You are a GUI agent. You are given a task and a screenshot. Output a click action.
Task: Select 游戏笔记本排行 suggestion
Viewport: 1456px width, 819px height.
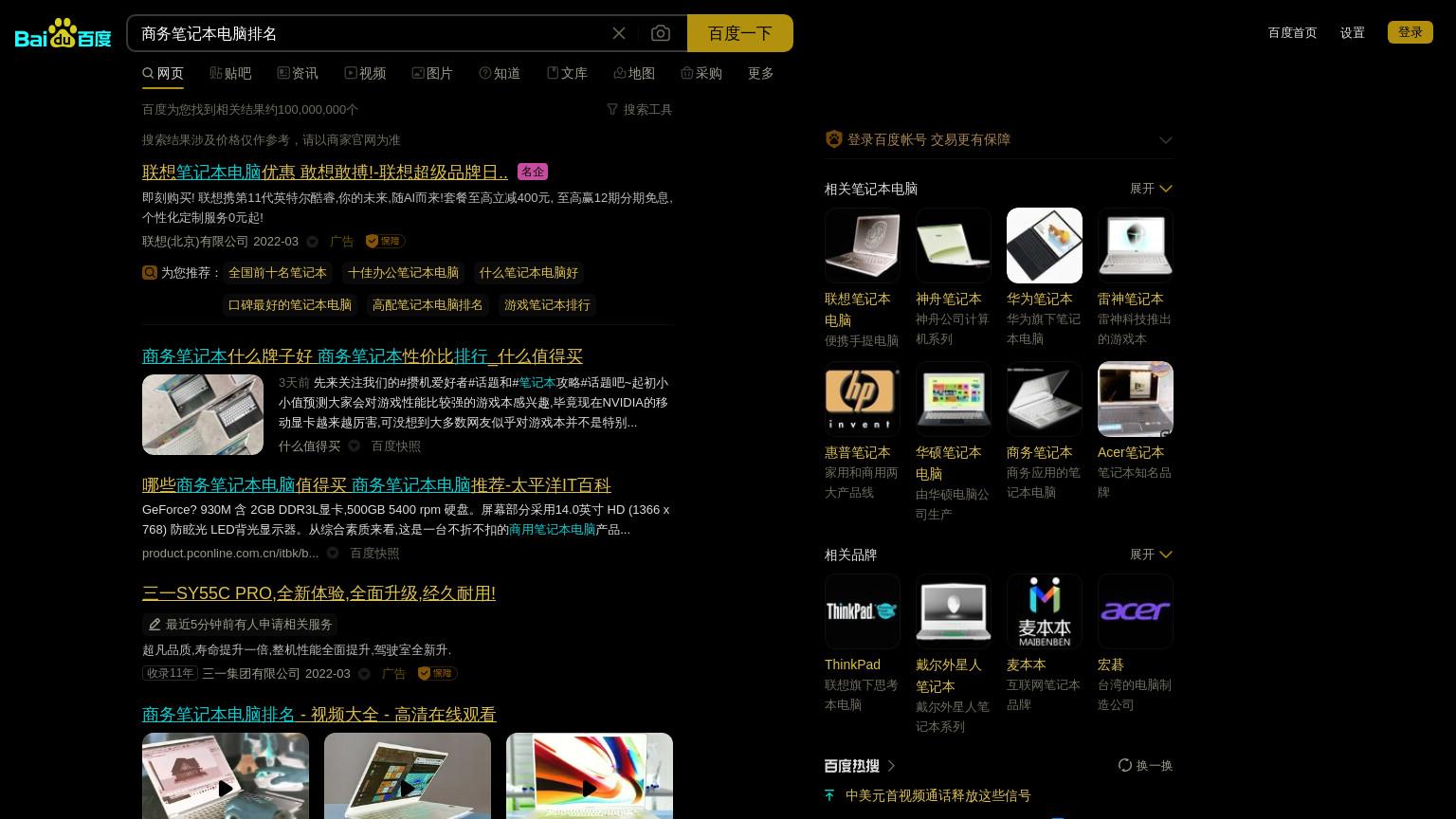coord(547,305)
